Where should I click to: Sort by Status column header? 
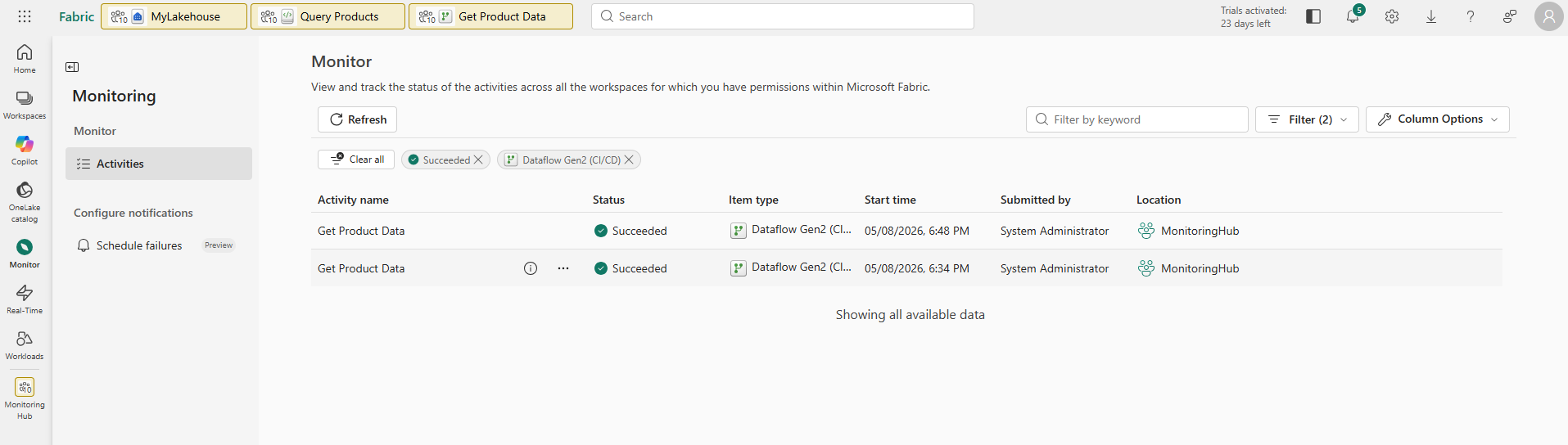[x=608, y=200]
